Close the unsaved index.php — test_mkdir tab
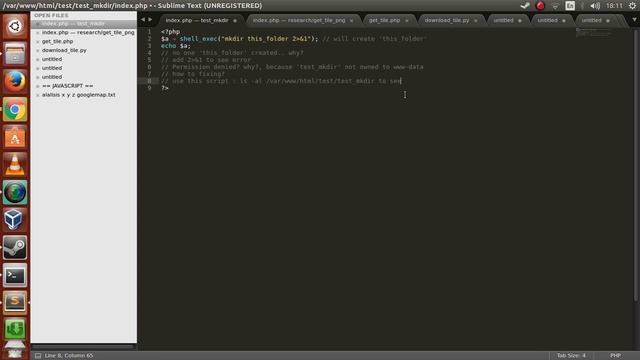The image size is (640, 360). tap(235, 20)
